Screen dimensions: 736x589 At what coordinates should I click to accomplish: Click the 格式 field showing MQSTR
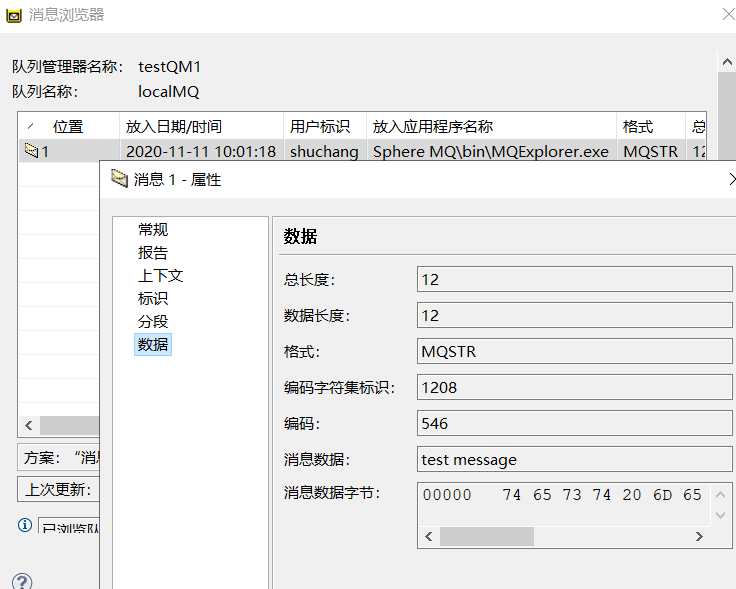click(575, 352)
